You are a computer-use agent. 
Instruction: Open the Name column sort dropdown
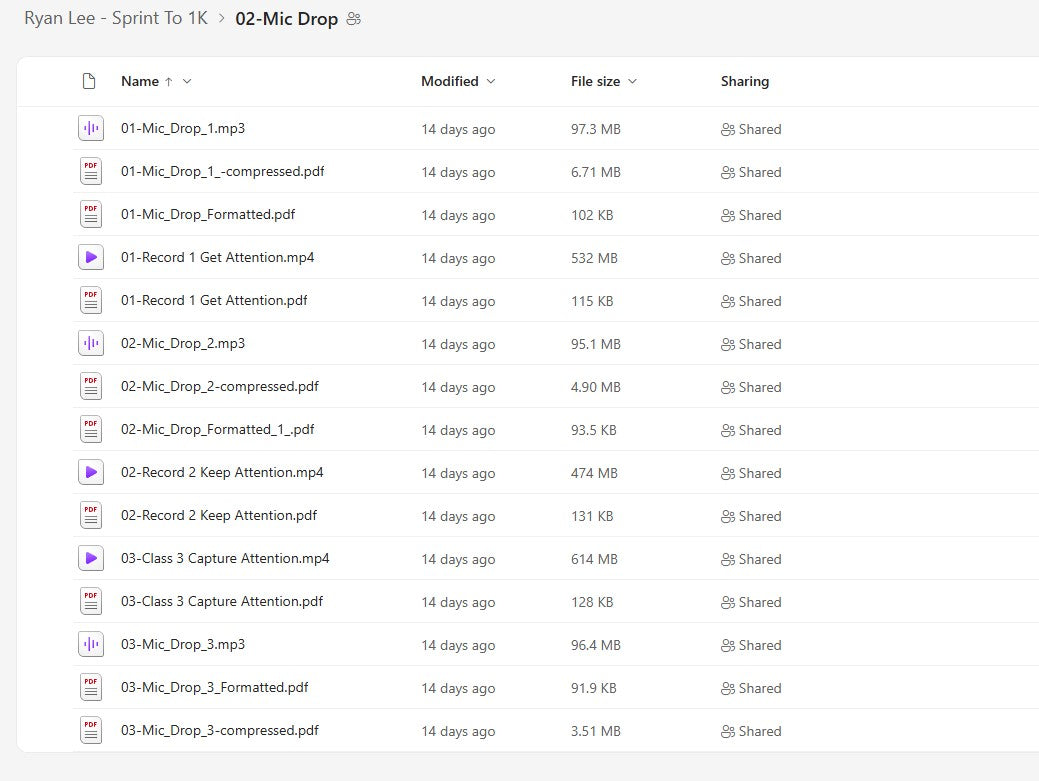[x=187, y=82]
